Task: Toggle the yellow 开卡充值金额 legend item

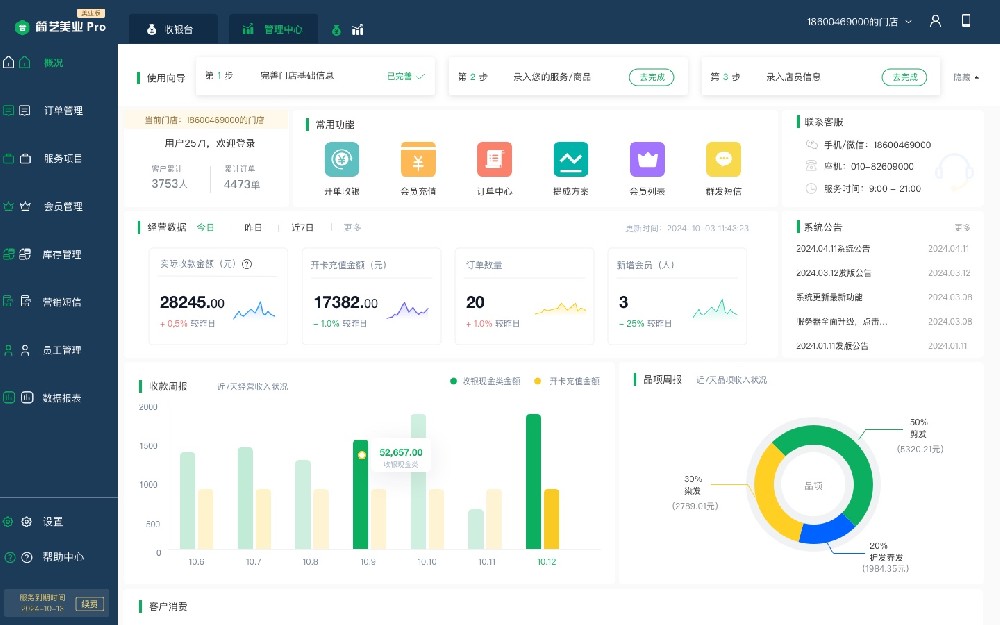Action: (x=567, y=381)
